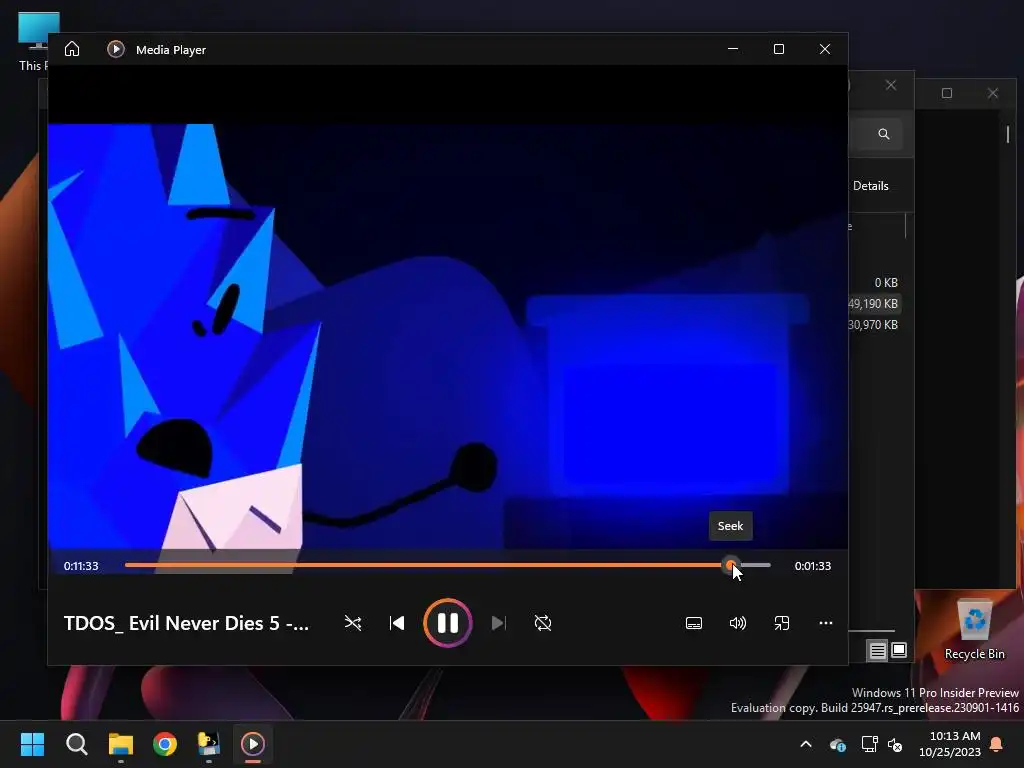Open notifications bell icon
Viewport: 1024px width, 768px height.
(997, 744)
